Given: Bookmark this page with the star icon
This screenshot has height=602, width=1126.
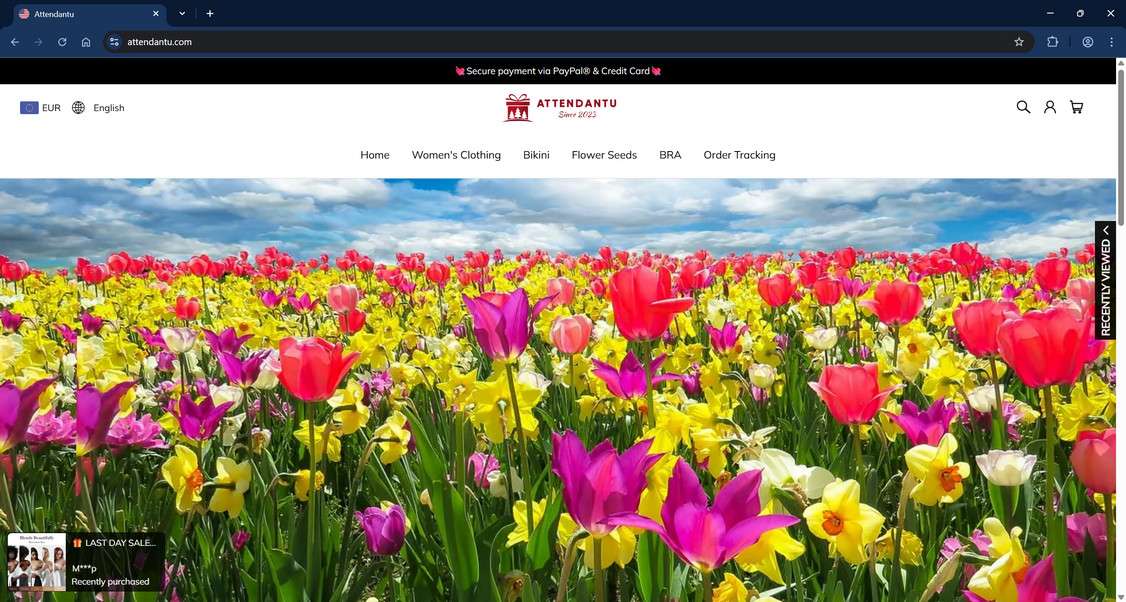Looking at the screenshot, I should [1019, 42].
